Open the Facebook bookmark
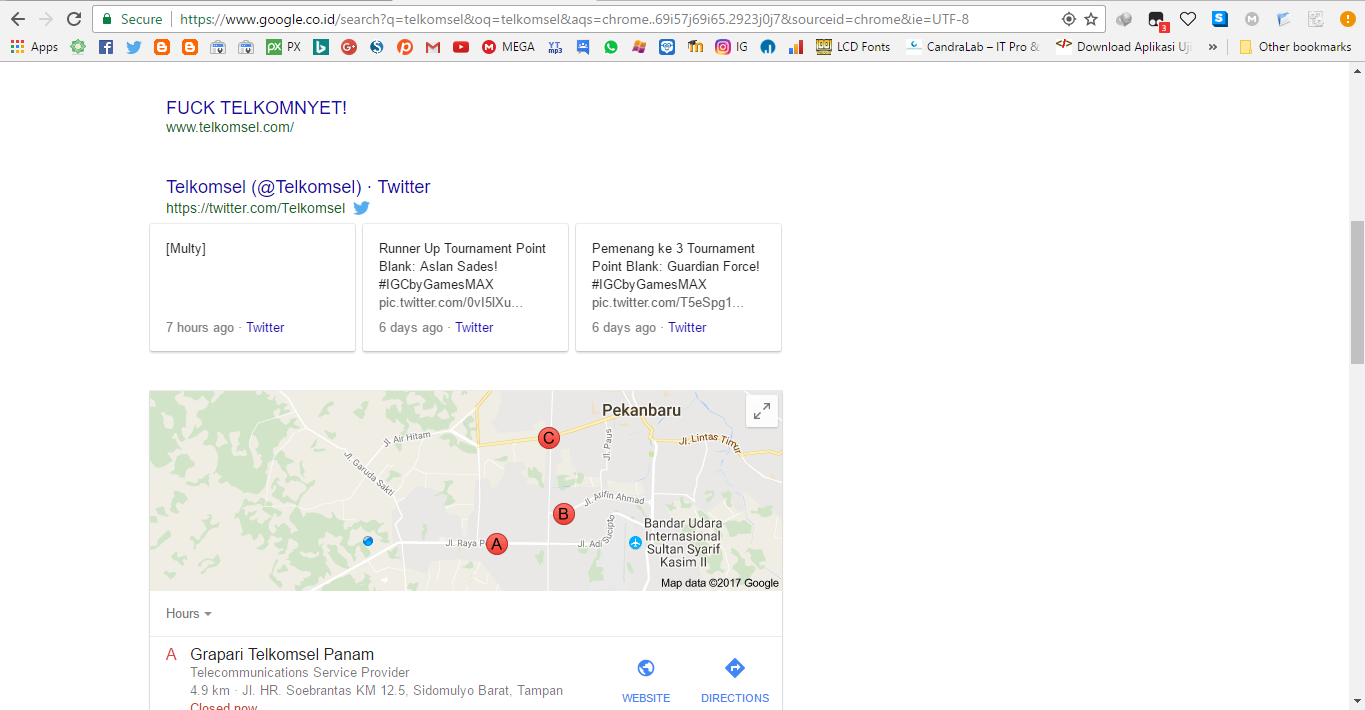Viewport: 1365px width, 710px height. pos(106,46)
